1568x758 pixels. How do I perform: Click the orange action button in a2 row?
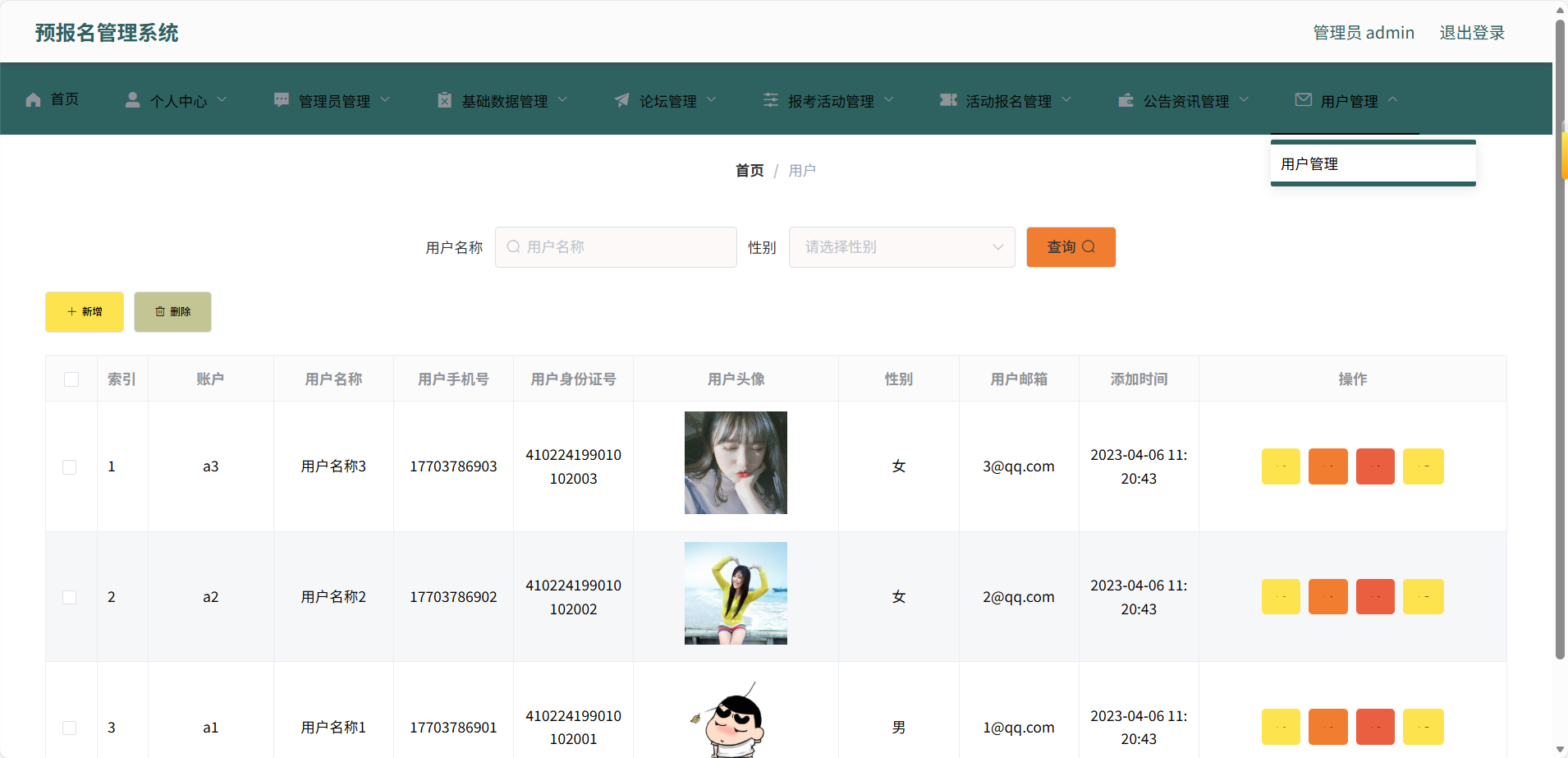(x=1328, y=597)
